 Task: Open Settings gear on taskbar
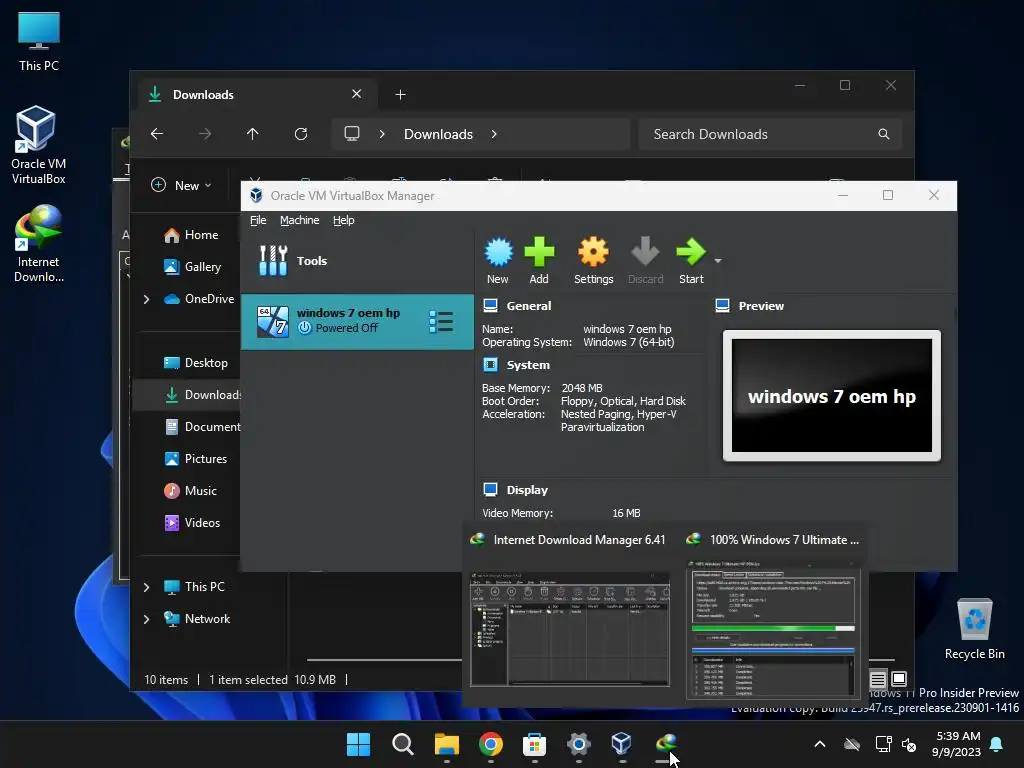coord(579,744)
